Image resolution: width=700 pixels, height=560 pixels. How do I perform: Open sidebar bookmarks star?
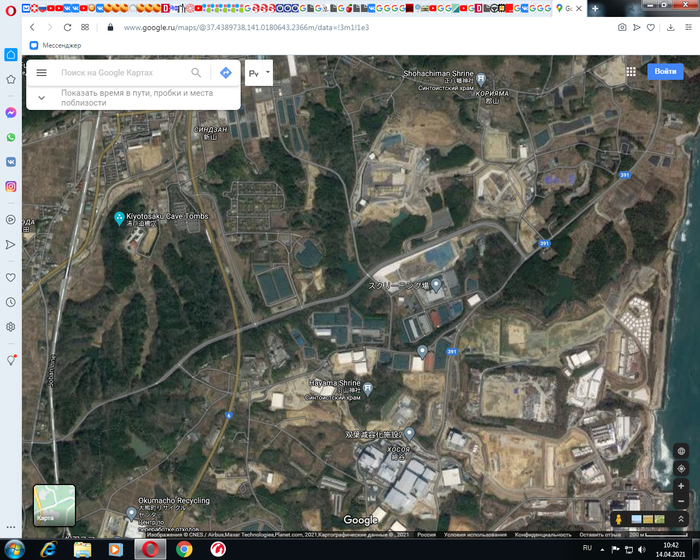pos(11,79)
